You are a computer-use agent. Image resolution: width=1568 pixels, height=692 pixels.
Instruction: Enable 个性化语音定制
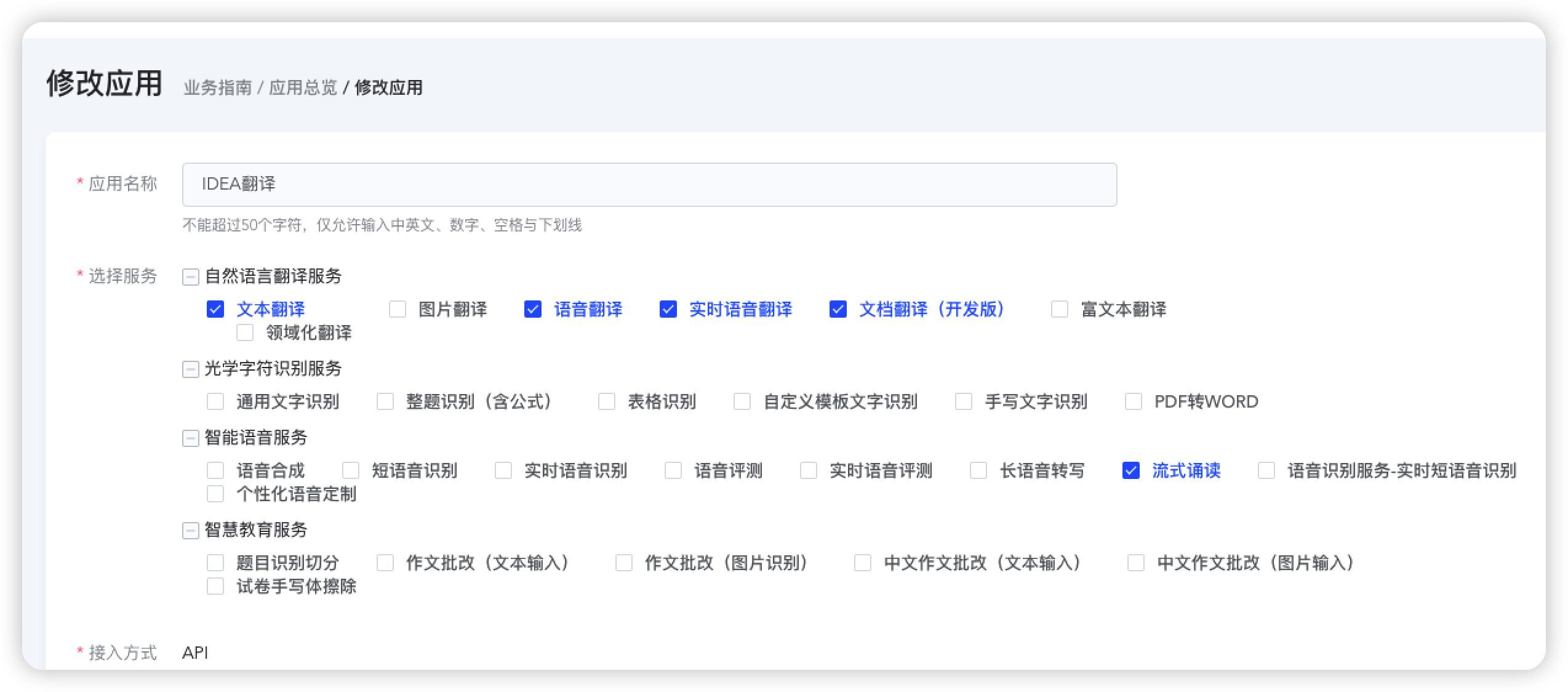(215, 494)
